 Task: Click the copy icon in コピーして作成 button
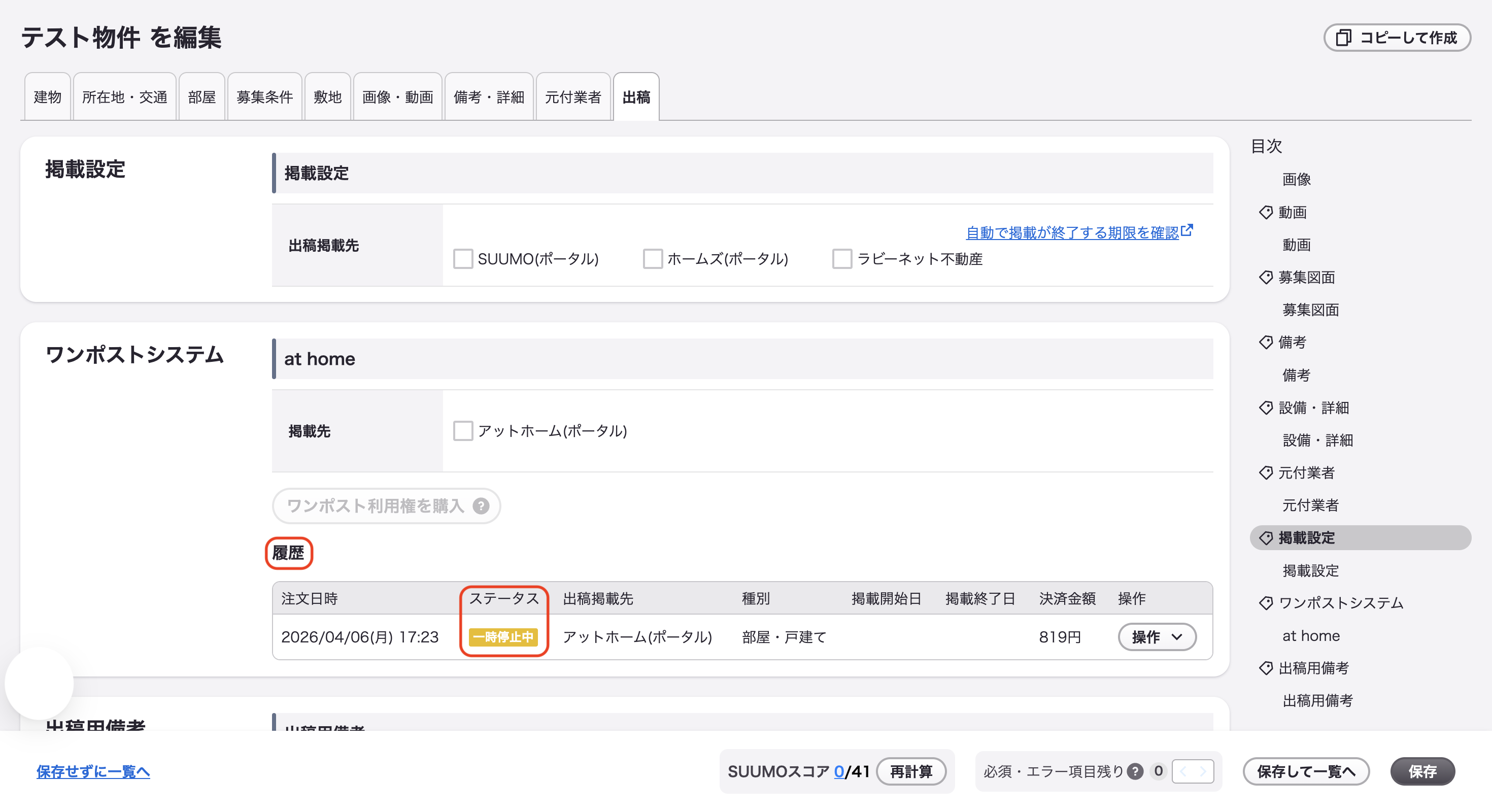(1343, 38)
